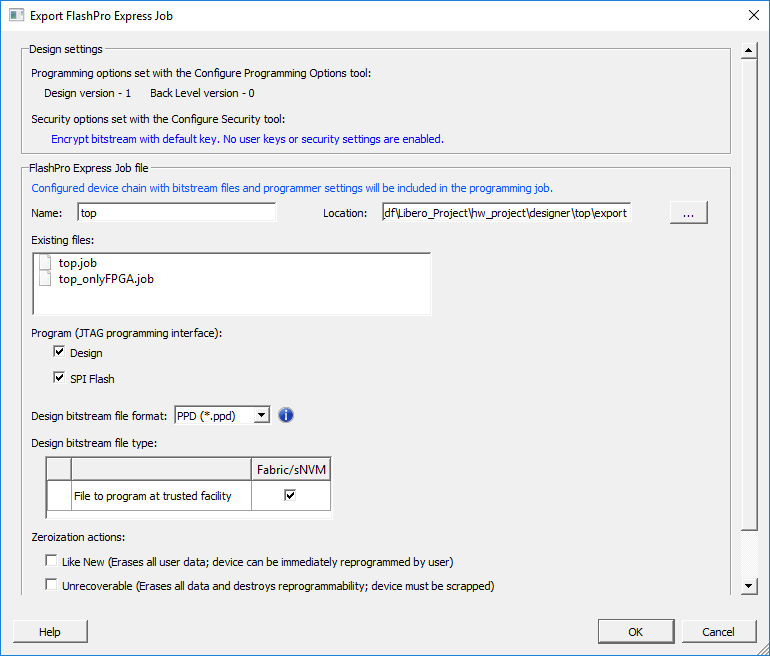The image size is (770, 656).
Task: Click the scrollbar up arrow
Action: [749, 50]
